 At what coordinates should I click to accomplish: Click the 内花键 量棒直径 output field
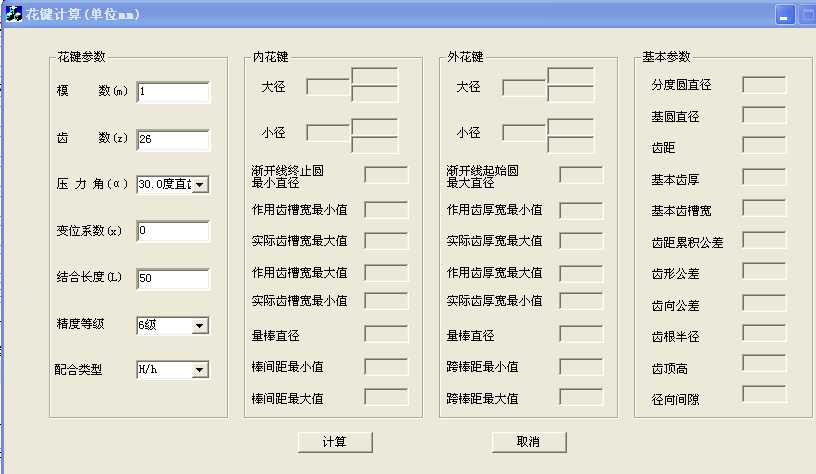click(x=387, y=334)
